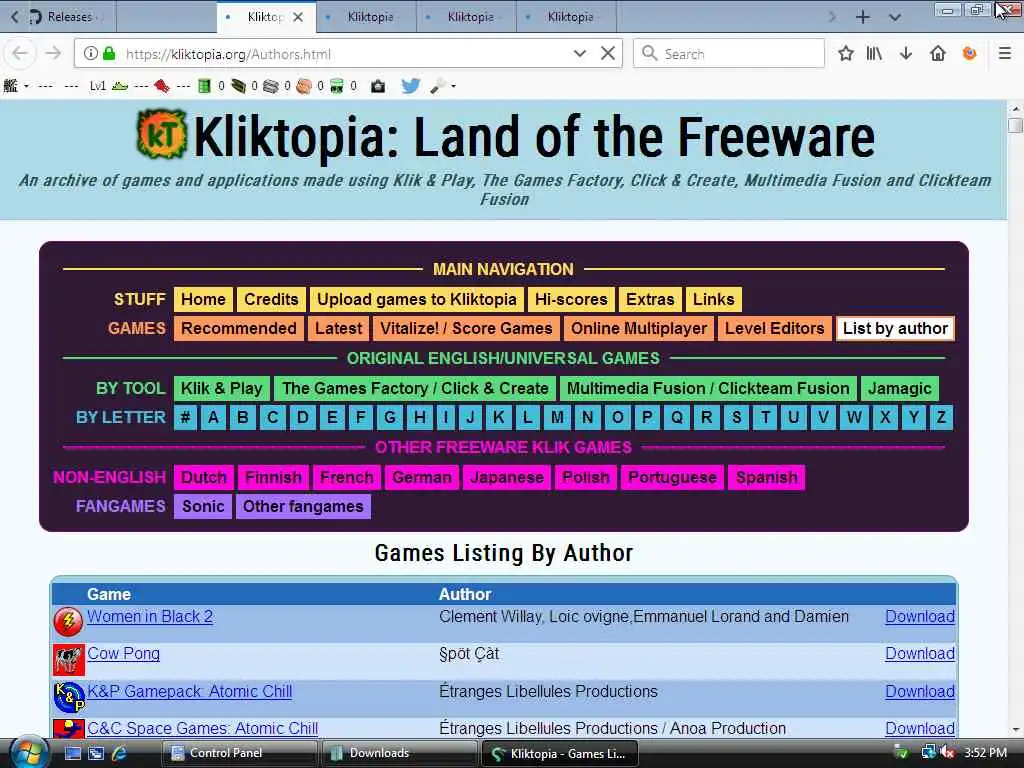The height and width of the screenshot is (768, 1024).
Task: Click the browser forward arrow button
Action: coord(54,54)
